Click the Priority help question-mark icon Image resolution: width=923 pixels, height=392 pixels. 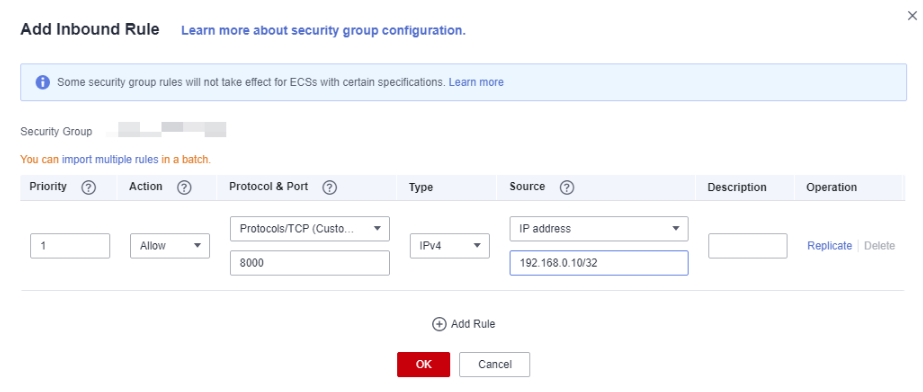88,188
